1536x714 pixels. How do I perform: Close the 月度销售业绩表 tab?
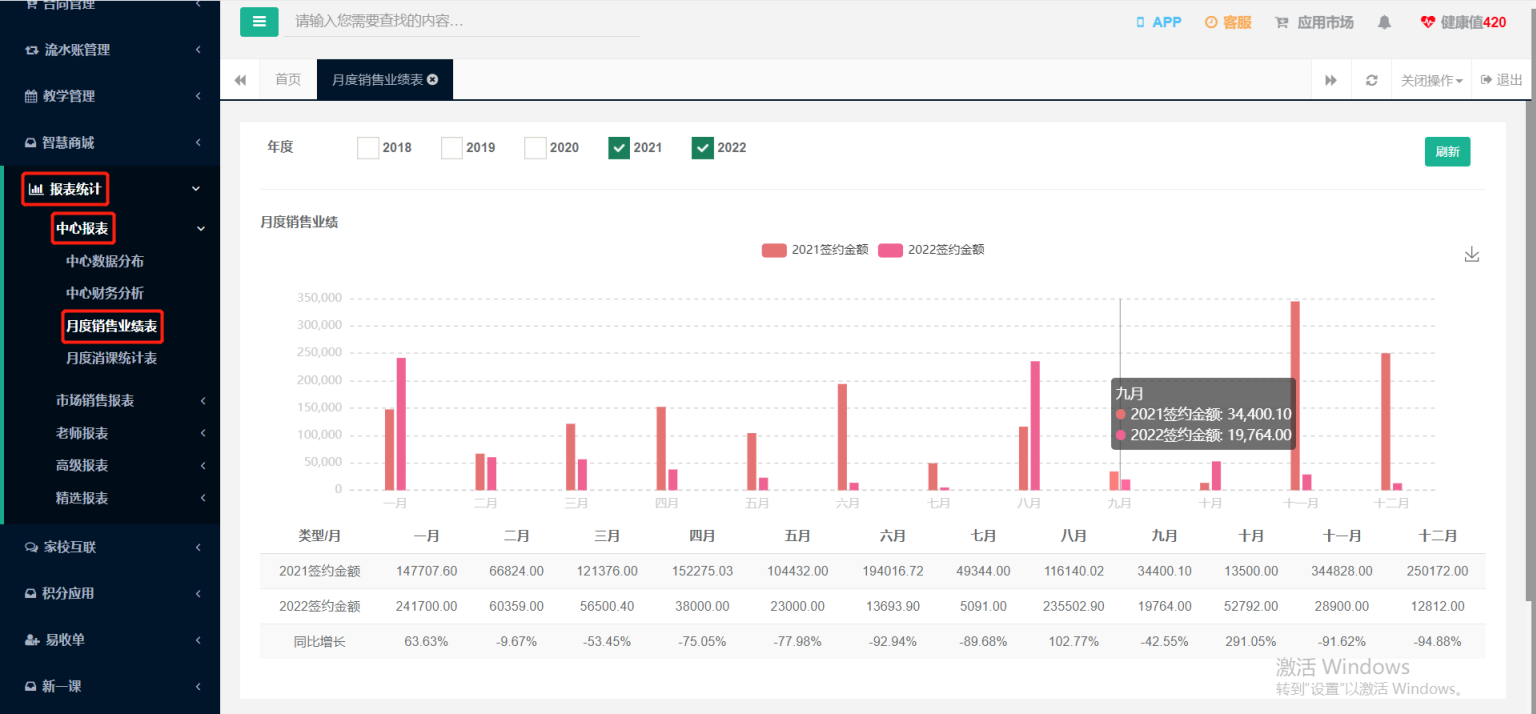(432, 80)
